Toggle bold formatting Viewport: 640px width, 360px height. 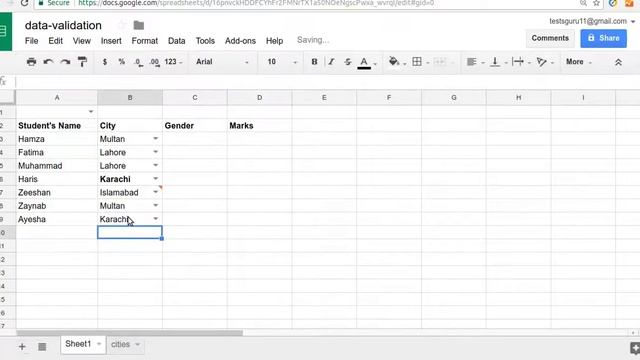314,62
